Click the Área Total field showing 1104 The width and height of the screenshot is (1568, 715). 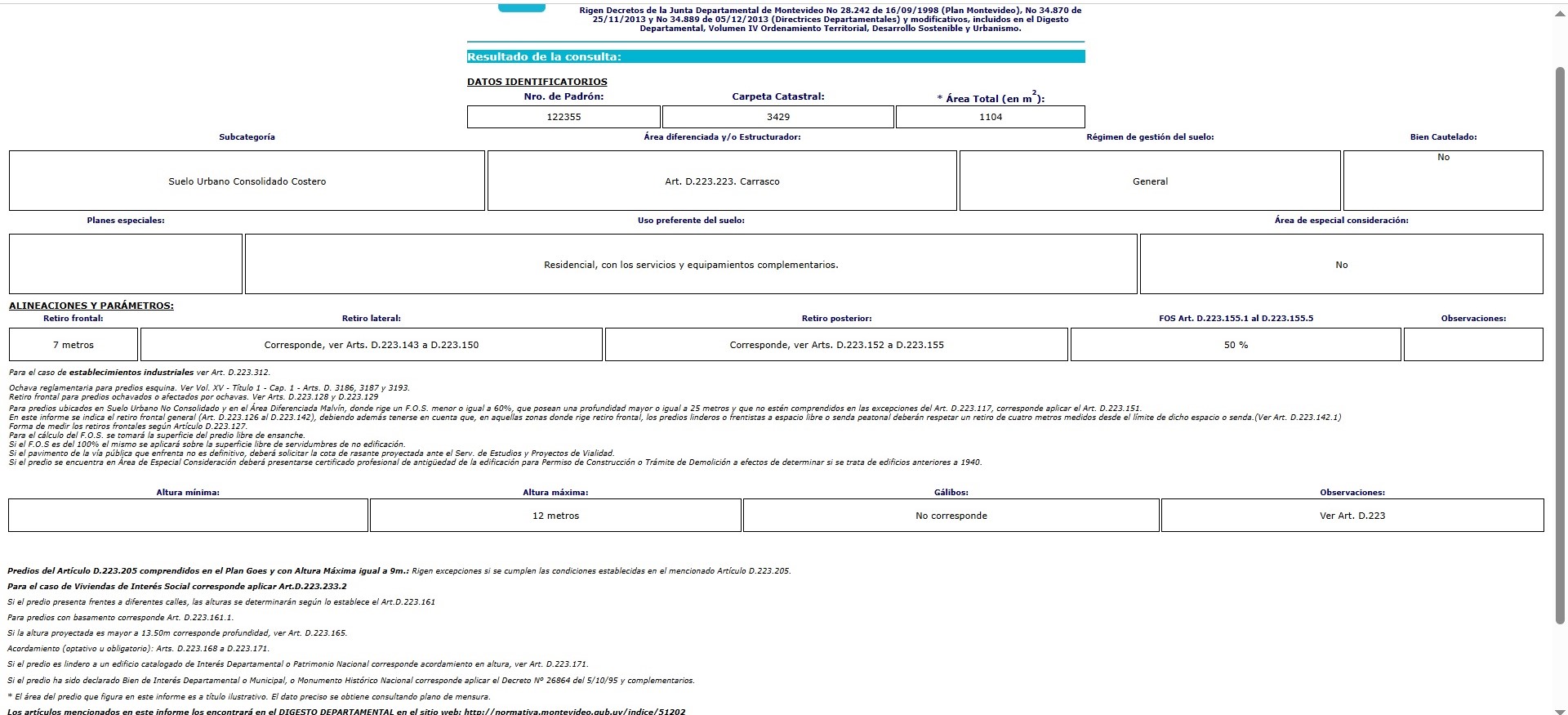pos(990,117)
